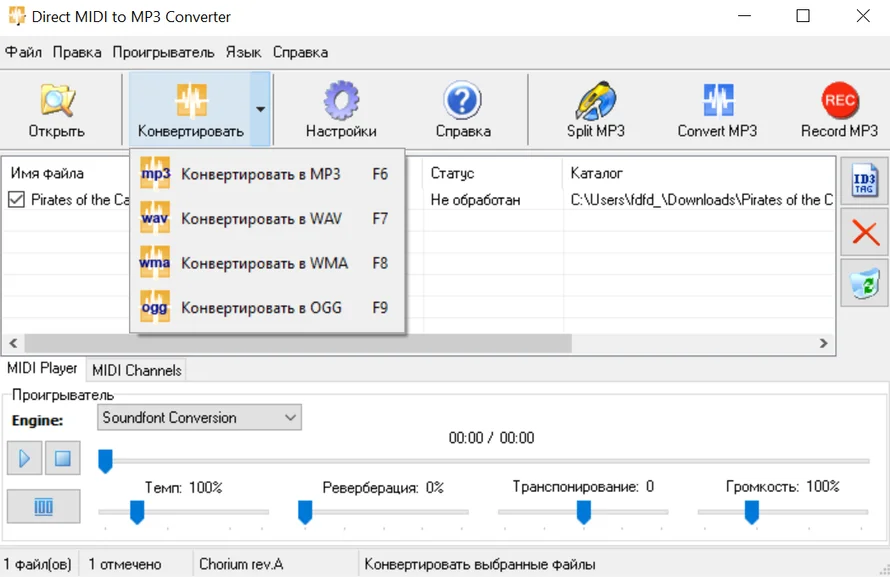Stop playback with the square stop button
Viewport: 890px width, 577px height.
coord(62,458)
